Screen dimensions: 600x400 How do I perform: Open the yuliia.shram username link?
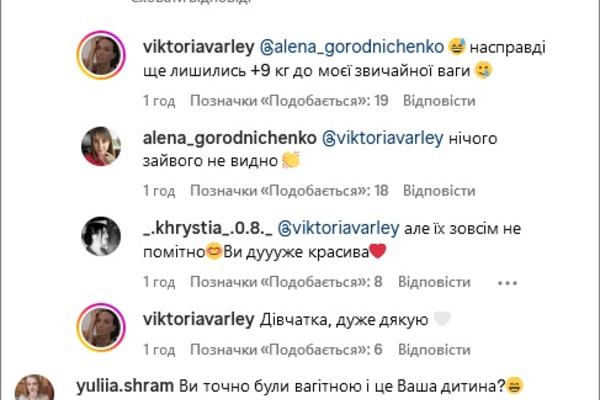tap(125, 386)
